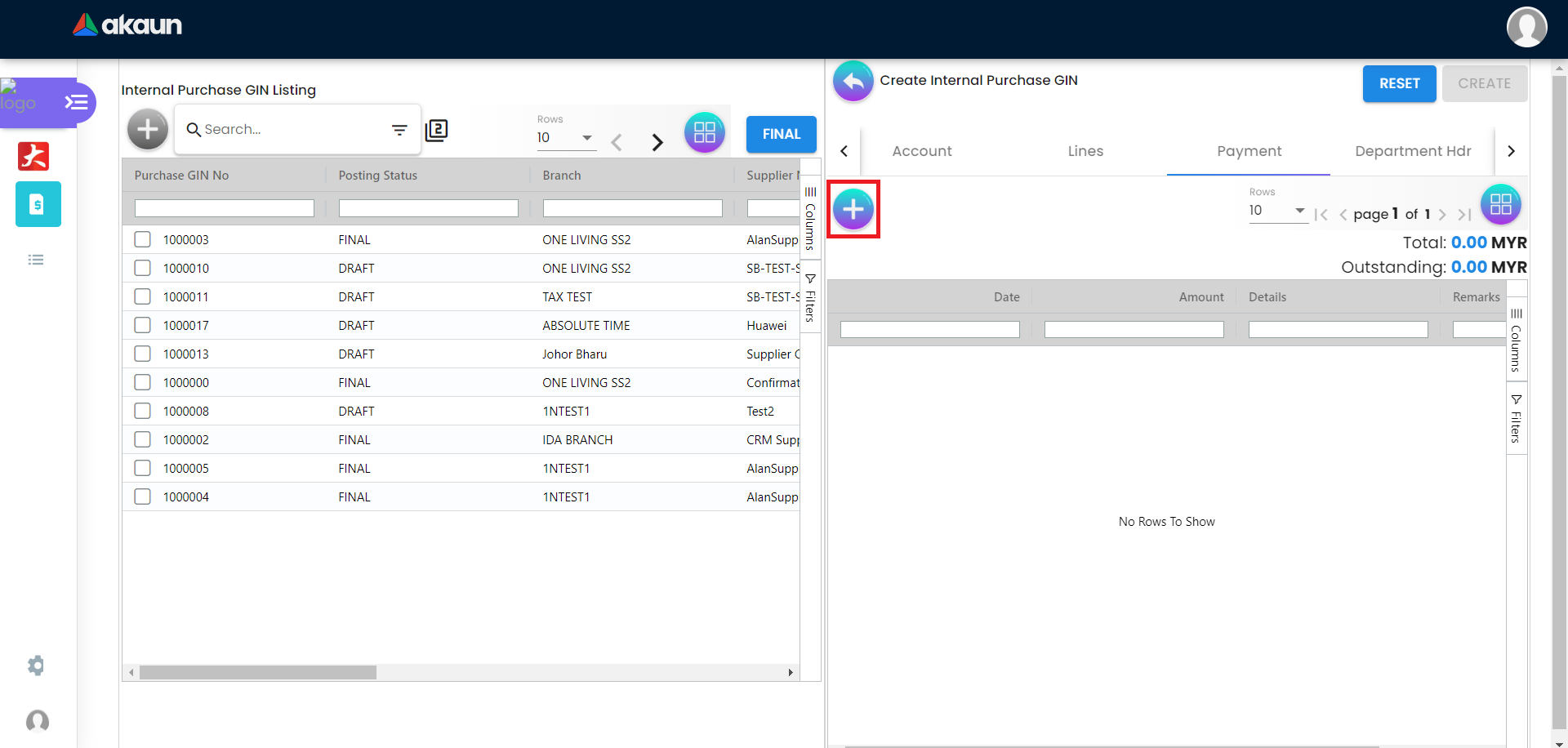
Task: Click the listing horizontal scrollbar
Action: [257, 673]
